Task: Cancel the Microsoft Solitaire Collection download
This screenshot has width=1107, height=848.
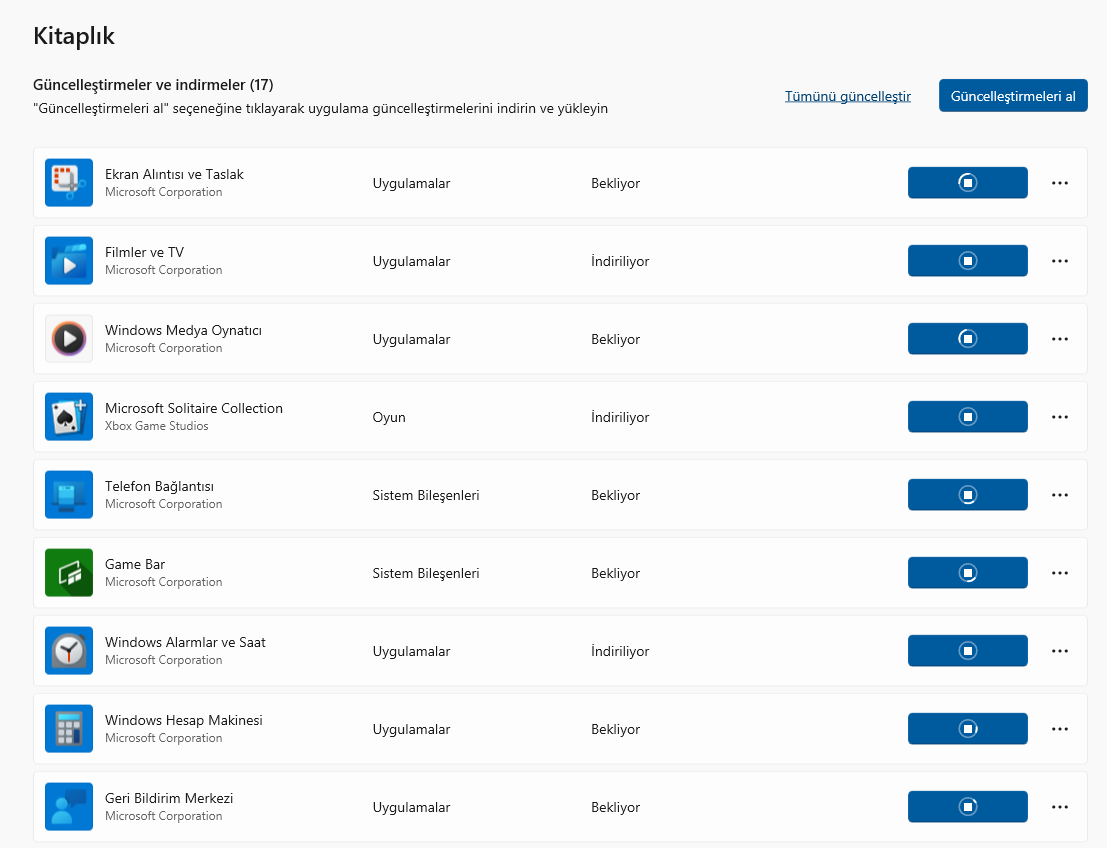Action: 967,417
